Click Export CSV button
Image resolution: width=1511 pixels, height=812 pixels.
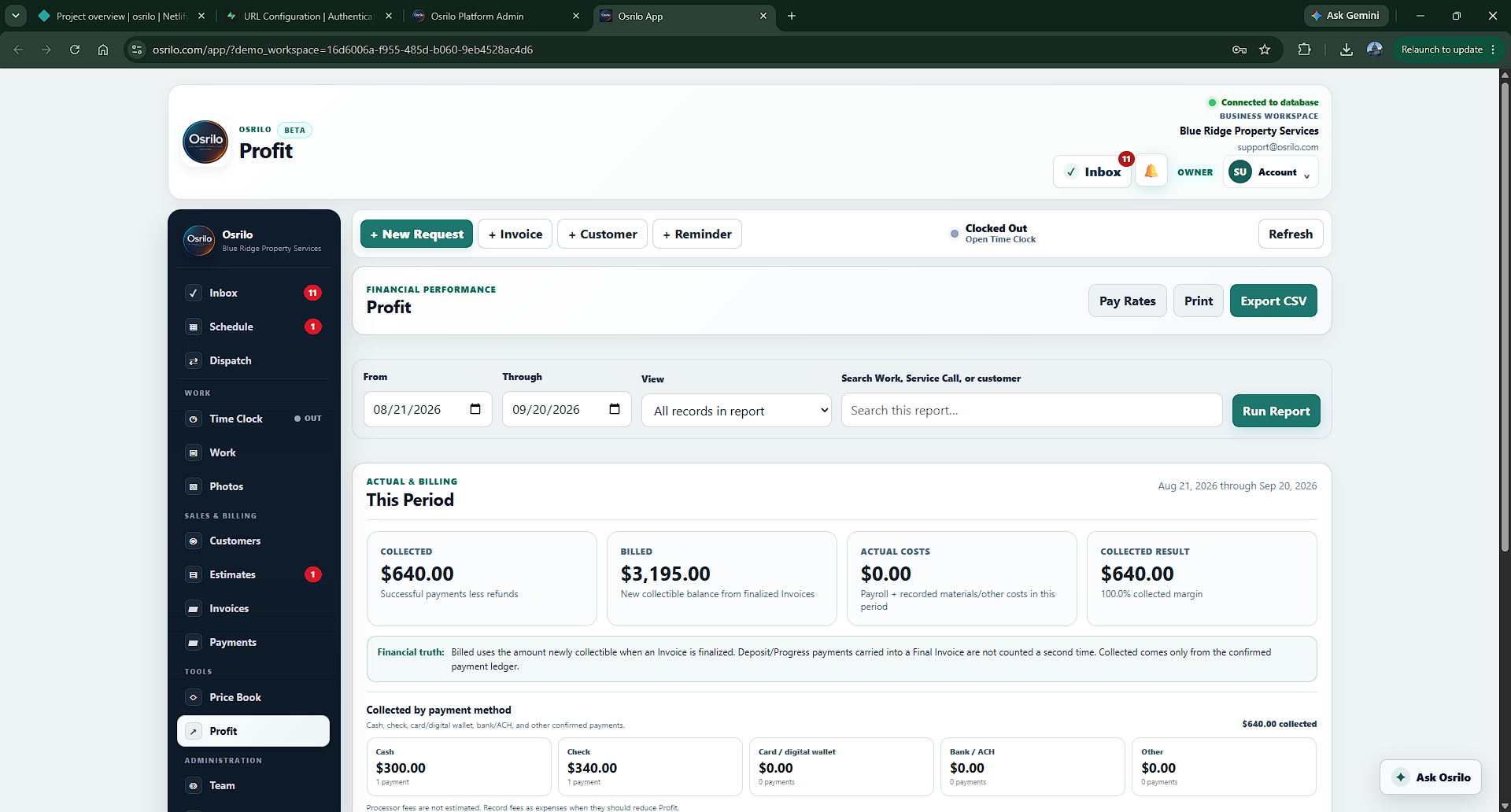point(1273,301)
